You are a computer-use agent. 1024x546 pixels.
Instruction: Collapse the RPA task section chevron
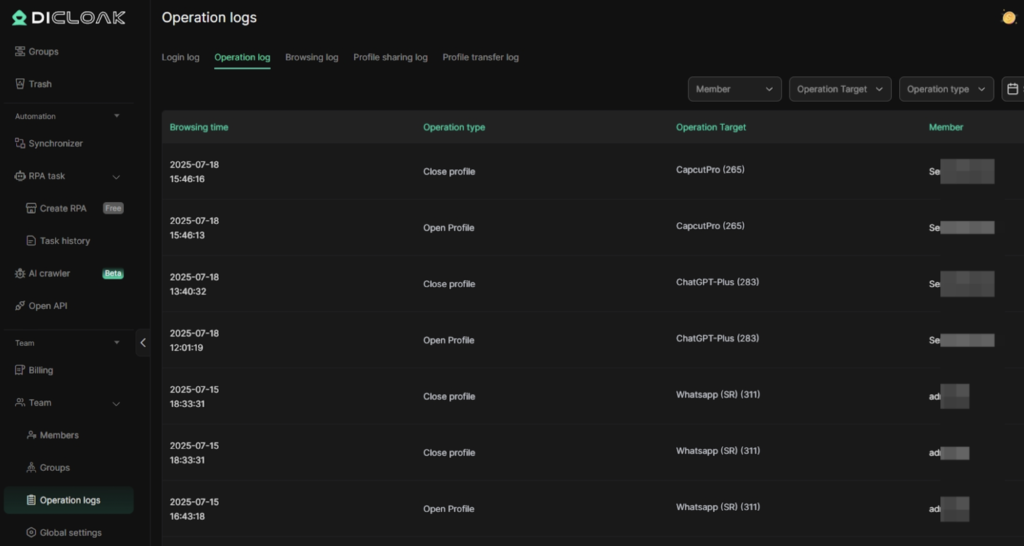pyautogui.click(x=116, y=177)
